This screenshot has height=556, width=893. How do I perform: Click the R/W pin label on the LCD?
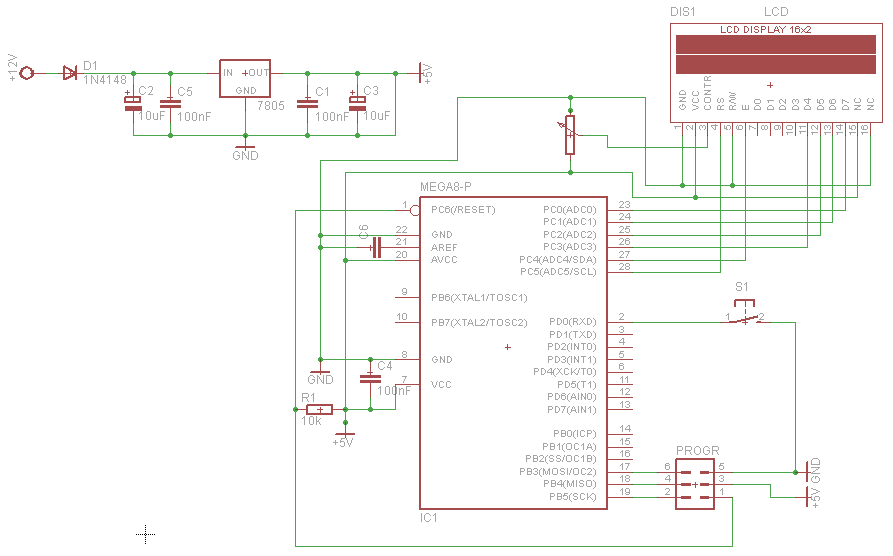tap(732, 100)
